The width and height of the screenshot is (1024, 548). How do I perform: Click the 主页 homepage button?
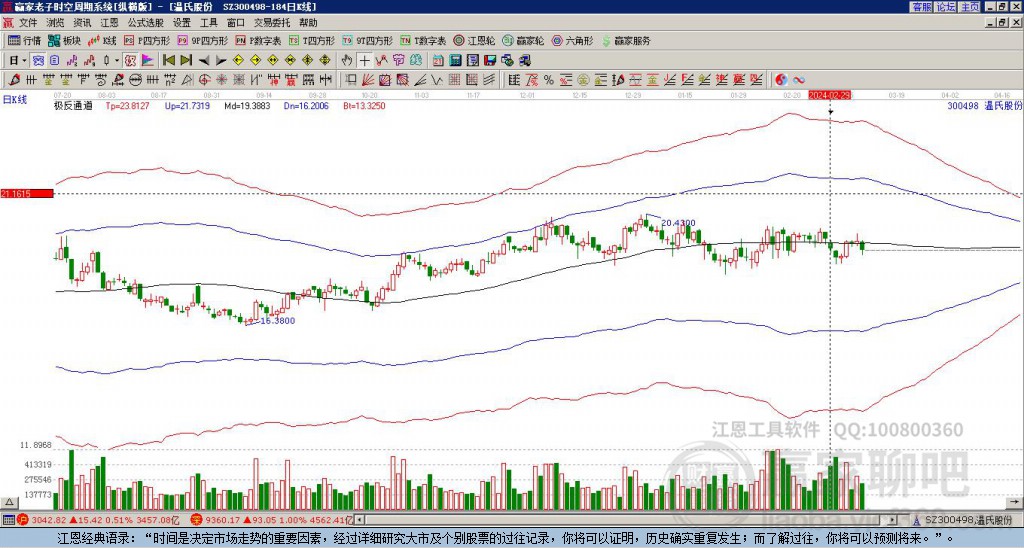(969, 7)
